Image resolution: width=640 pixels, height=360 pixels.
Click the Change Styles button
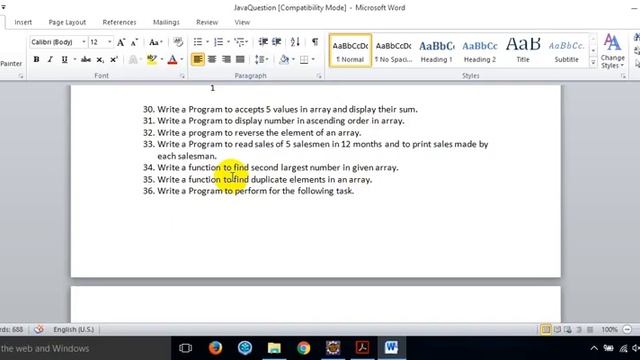click(x=612, y=51)
